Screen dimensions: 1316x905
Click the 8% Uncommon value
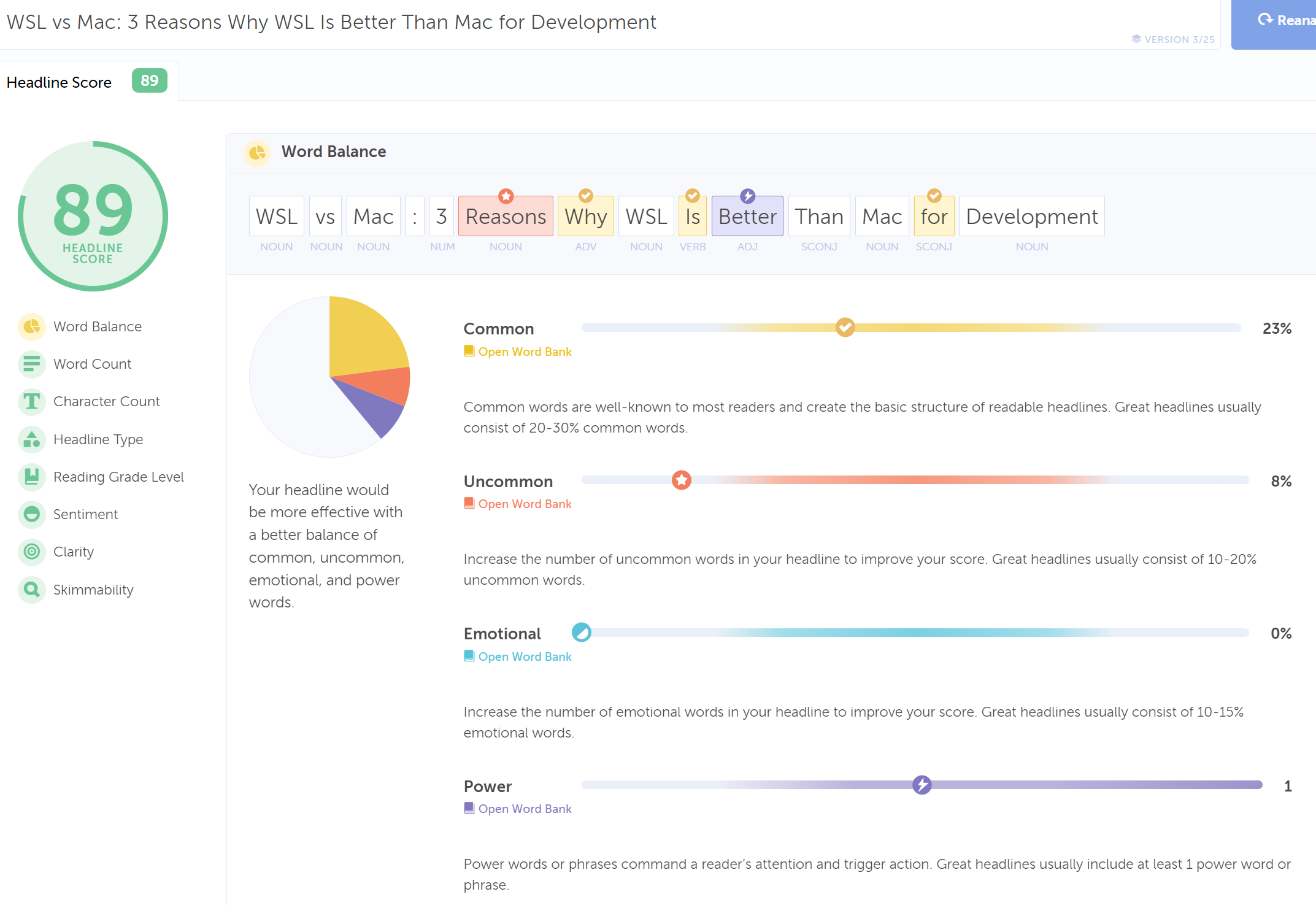coord(1281,481)
